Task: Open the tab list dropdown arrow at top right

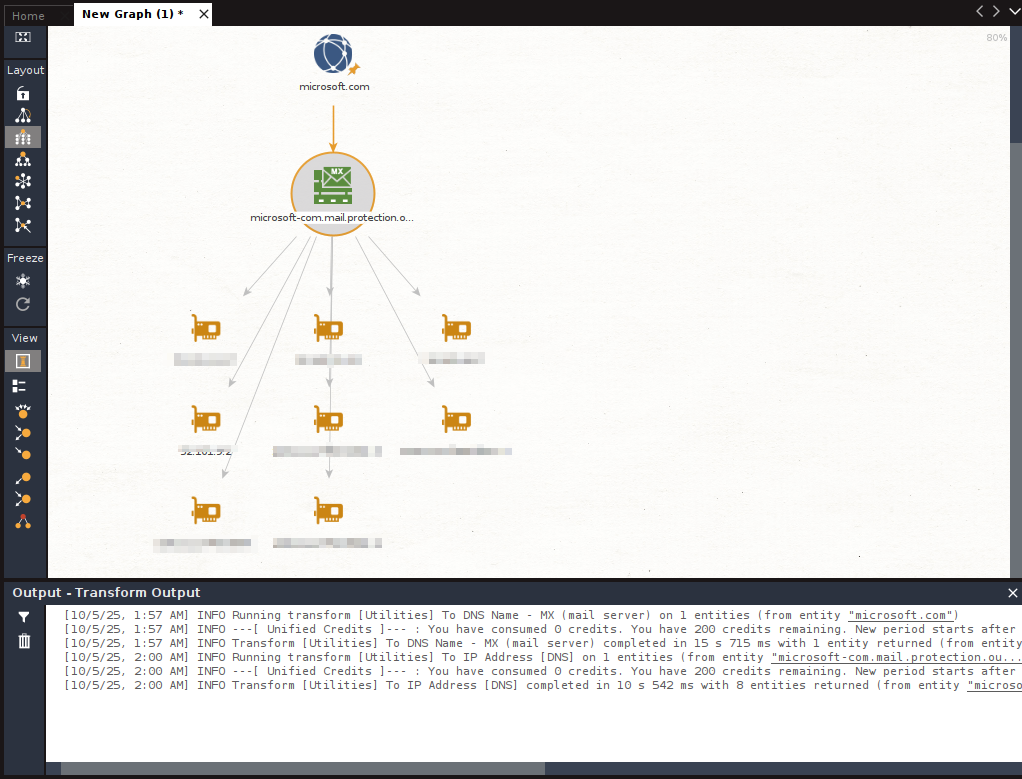Action: click(x=1015, y=11)
